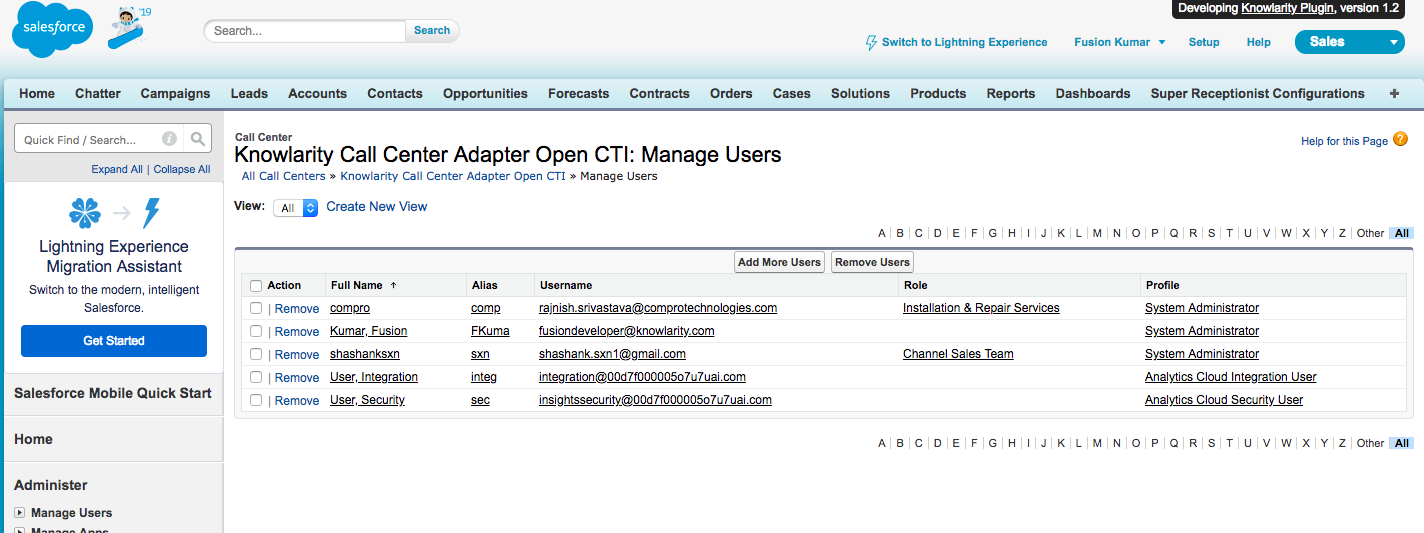
Task: Click the Add More Users button
Action: [779, 262]
